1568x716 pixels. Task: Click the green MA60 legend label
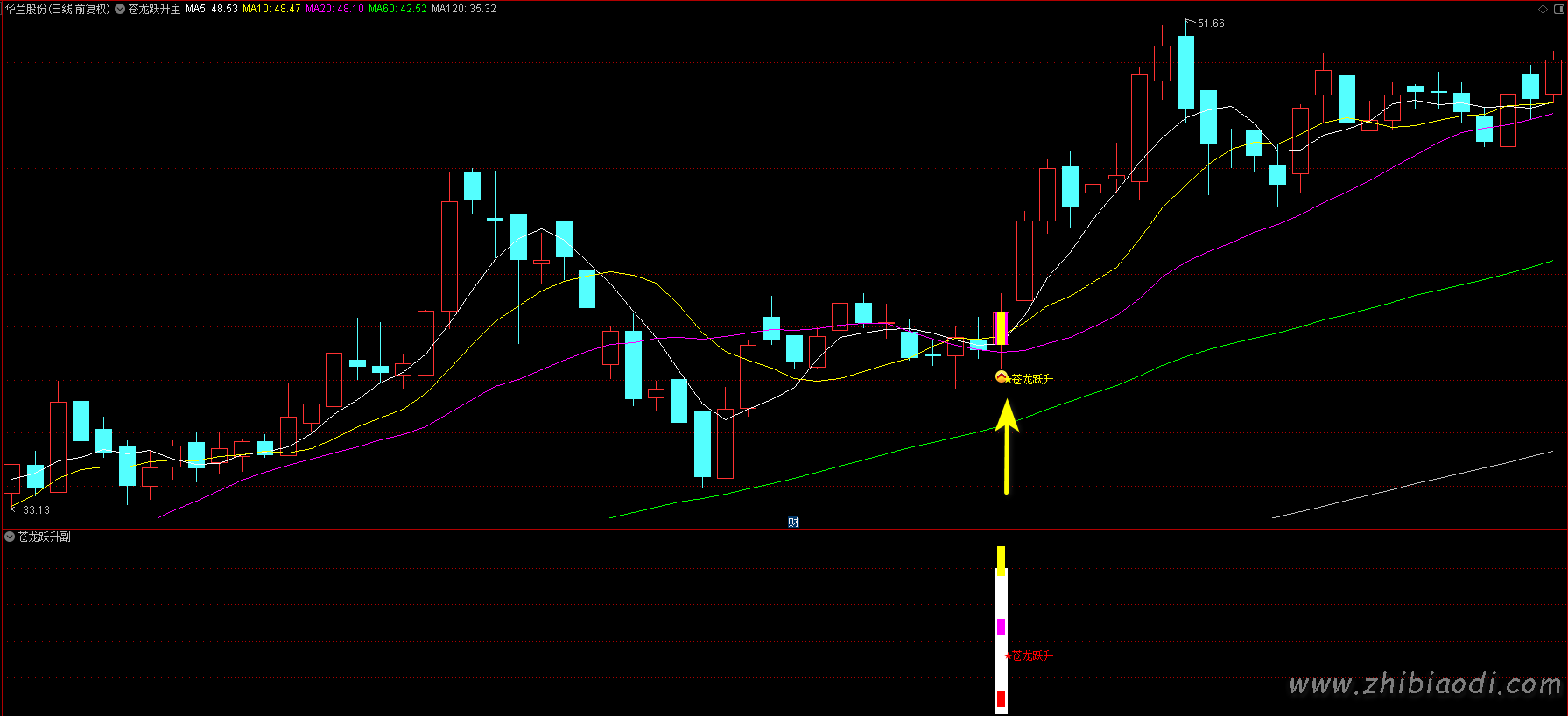397,9
